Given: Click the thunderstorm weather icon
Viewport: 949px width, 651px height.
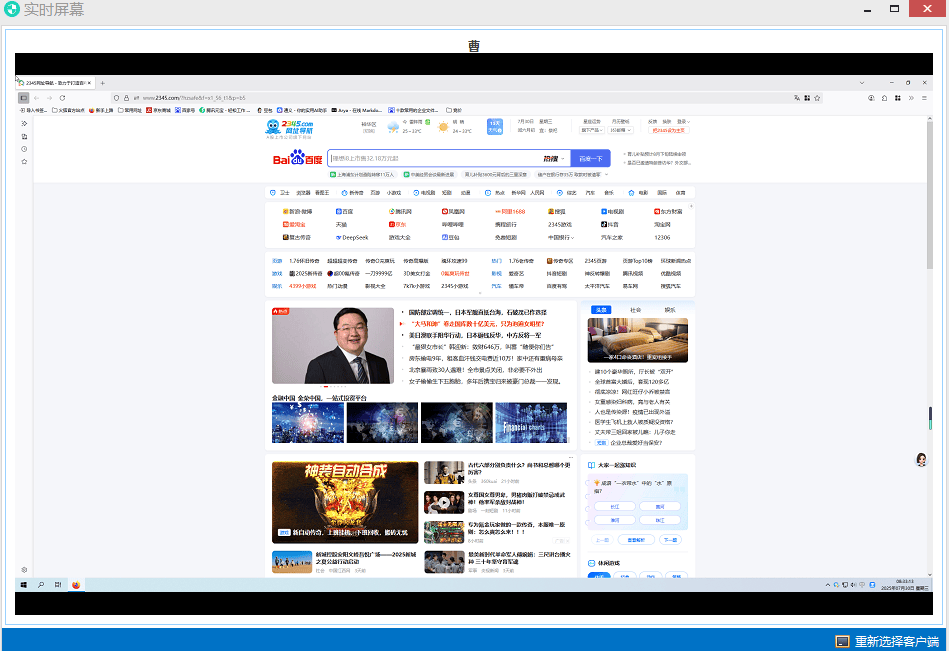Looking at the screenshot, I should 393,127.
